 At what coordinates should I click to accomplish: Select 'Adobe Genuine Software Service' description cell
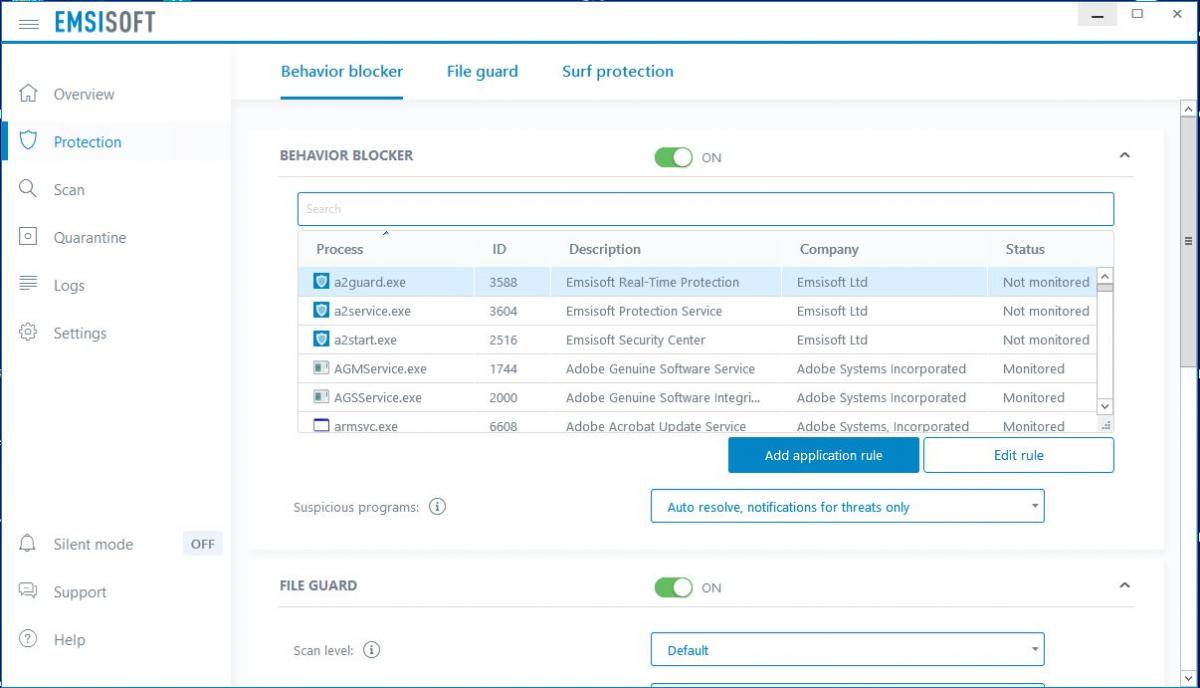point(660,369)
